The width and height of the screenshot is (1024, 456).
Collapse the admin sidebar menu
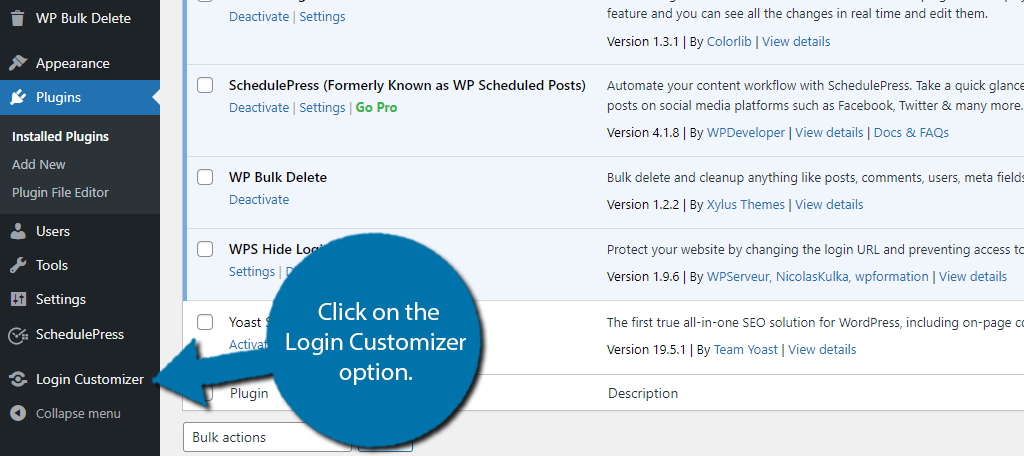[80, 414]
